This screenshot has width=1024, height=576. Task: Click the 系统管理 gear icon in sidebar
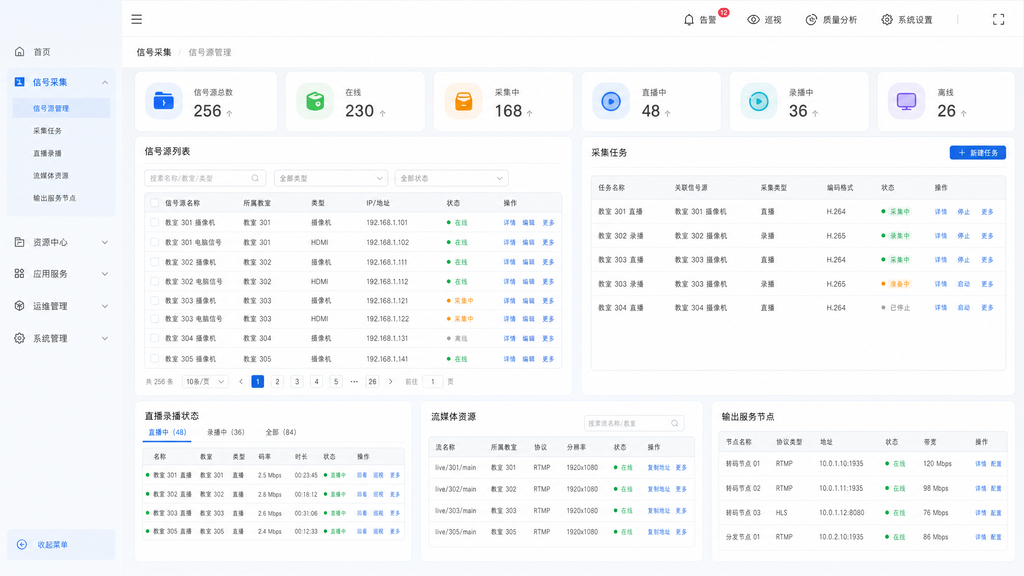[x=20, y=338]
